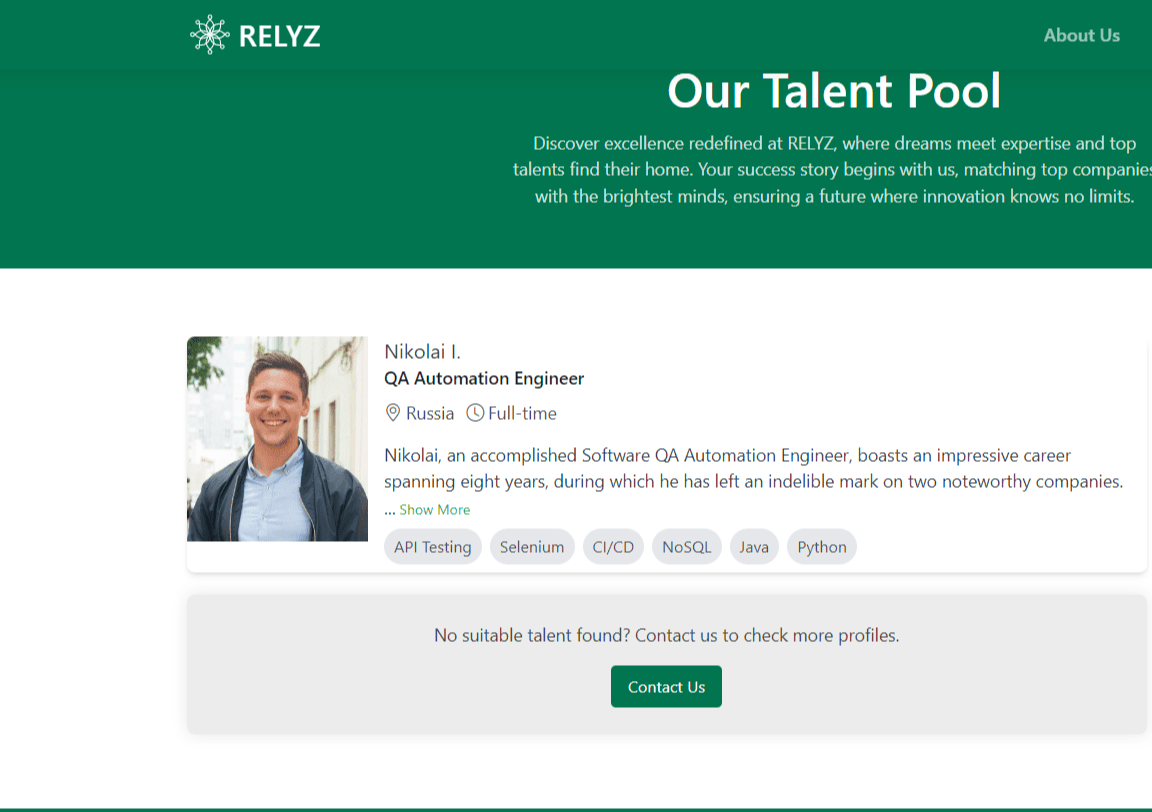Click the RELYZ brand name text
This screenshot has width=1152, height=812.
(x=280, y=37)
